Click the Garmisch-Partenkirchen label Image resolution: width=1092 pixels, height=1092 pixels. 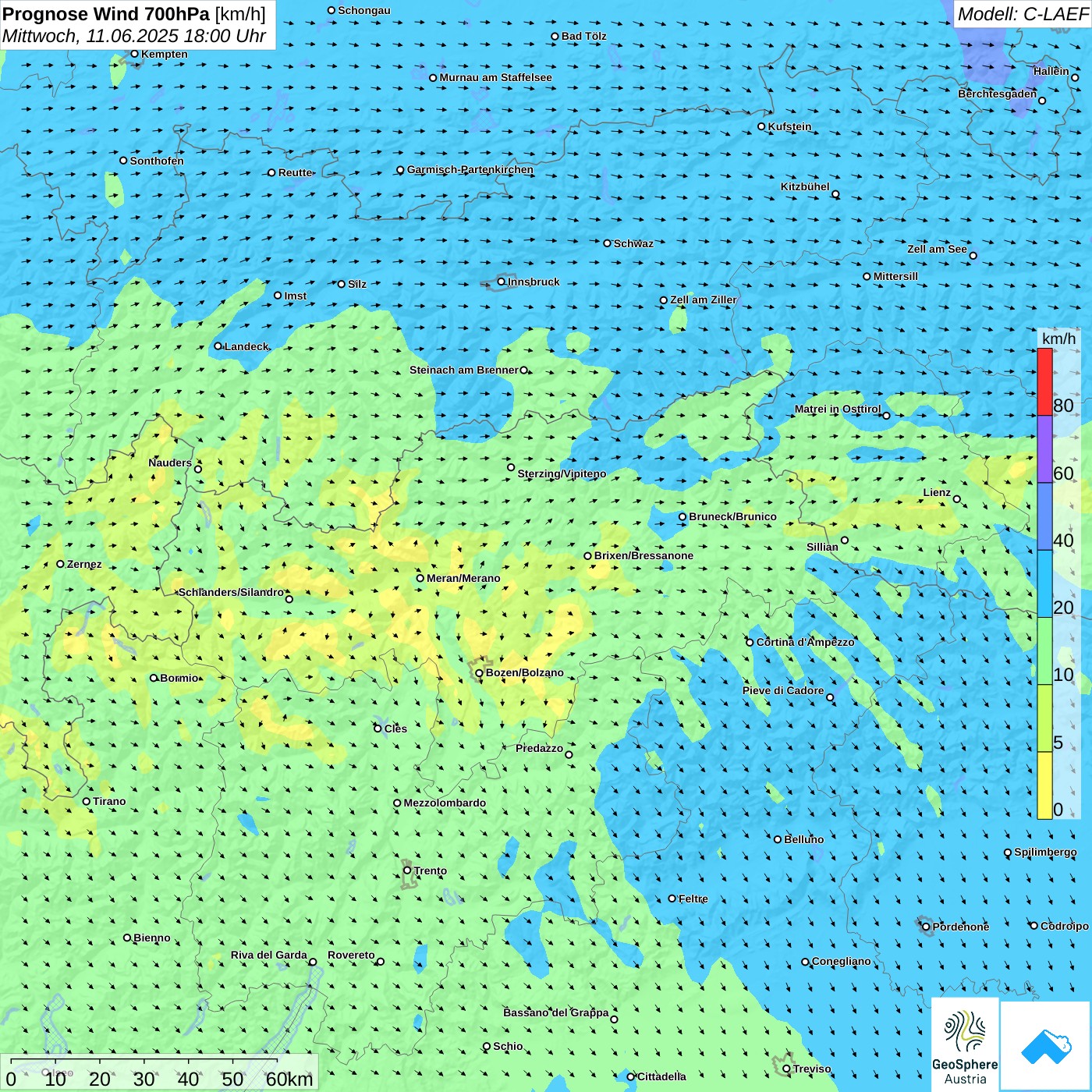tap(470, 169)
